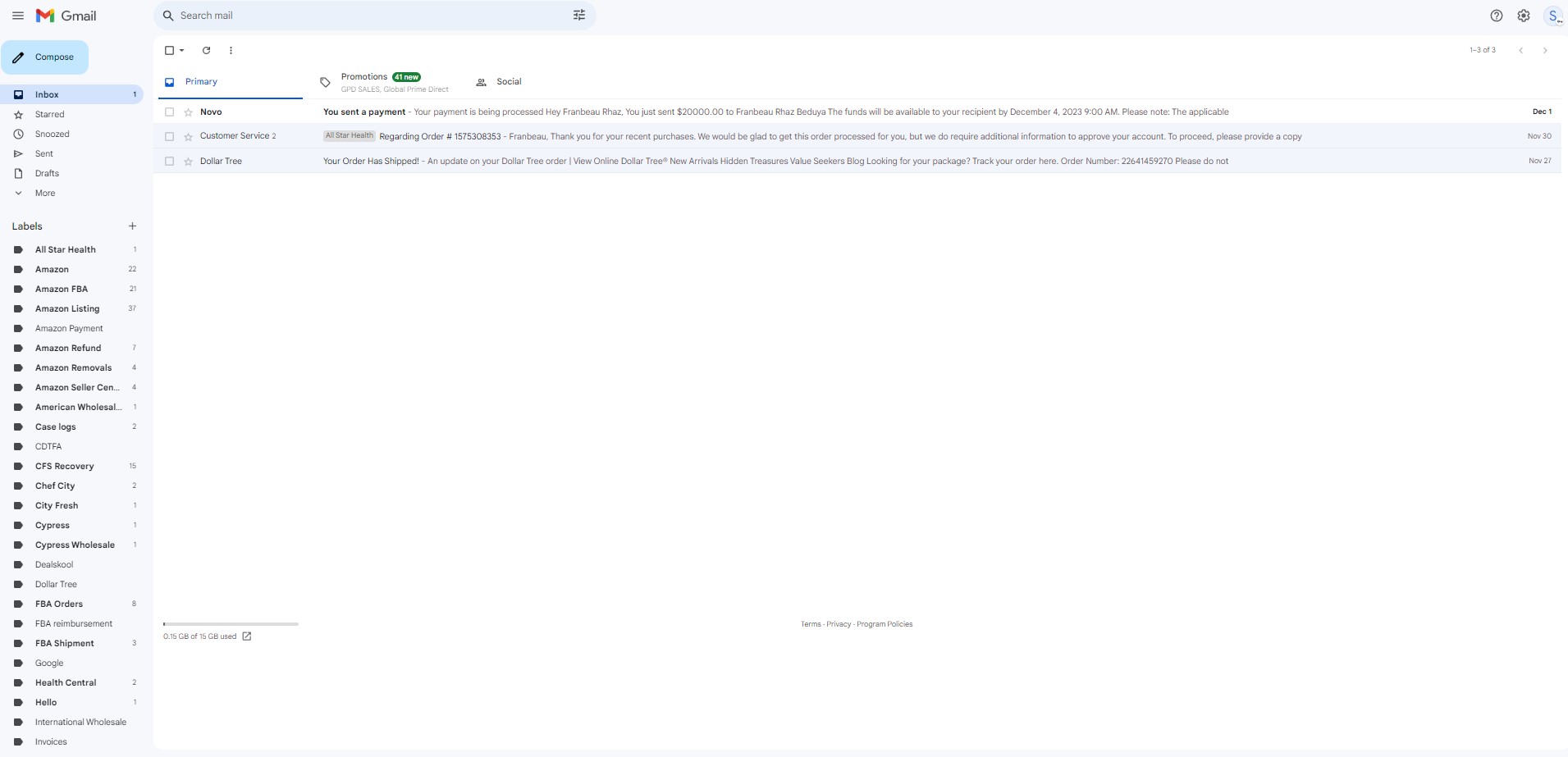Screen dimensions: 1568x757
Task: Open Settings gear icon
Action: (1524, 16)
